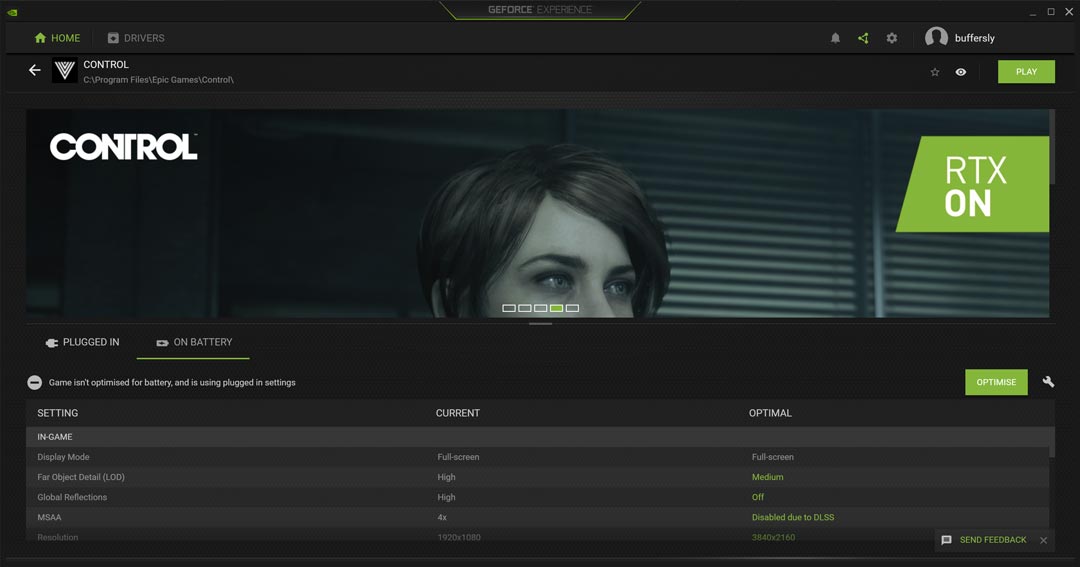
Task: Click the Optimise button
Action: [995, 382]
